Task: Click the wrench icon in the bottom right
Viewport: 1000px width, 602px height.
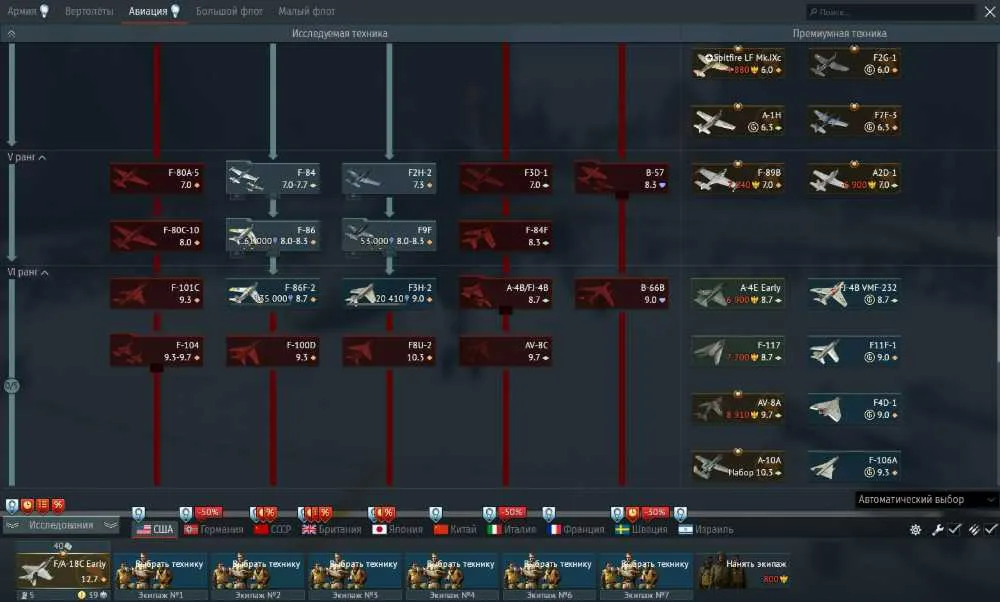Action: (938, 529)
